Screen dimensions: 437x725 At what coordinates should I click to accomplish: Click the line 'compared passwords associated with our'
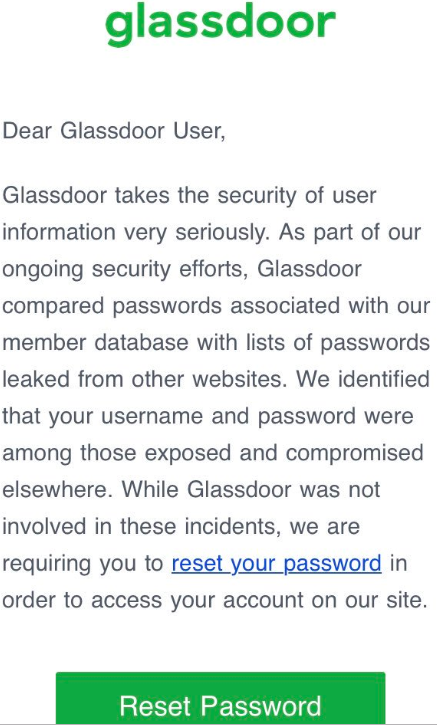[x=216, y=306]
